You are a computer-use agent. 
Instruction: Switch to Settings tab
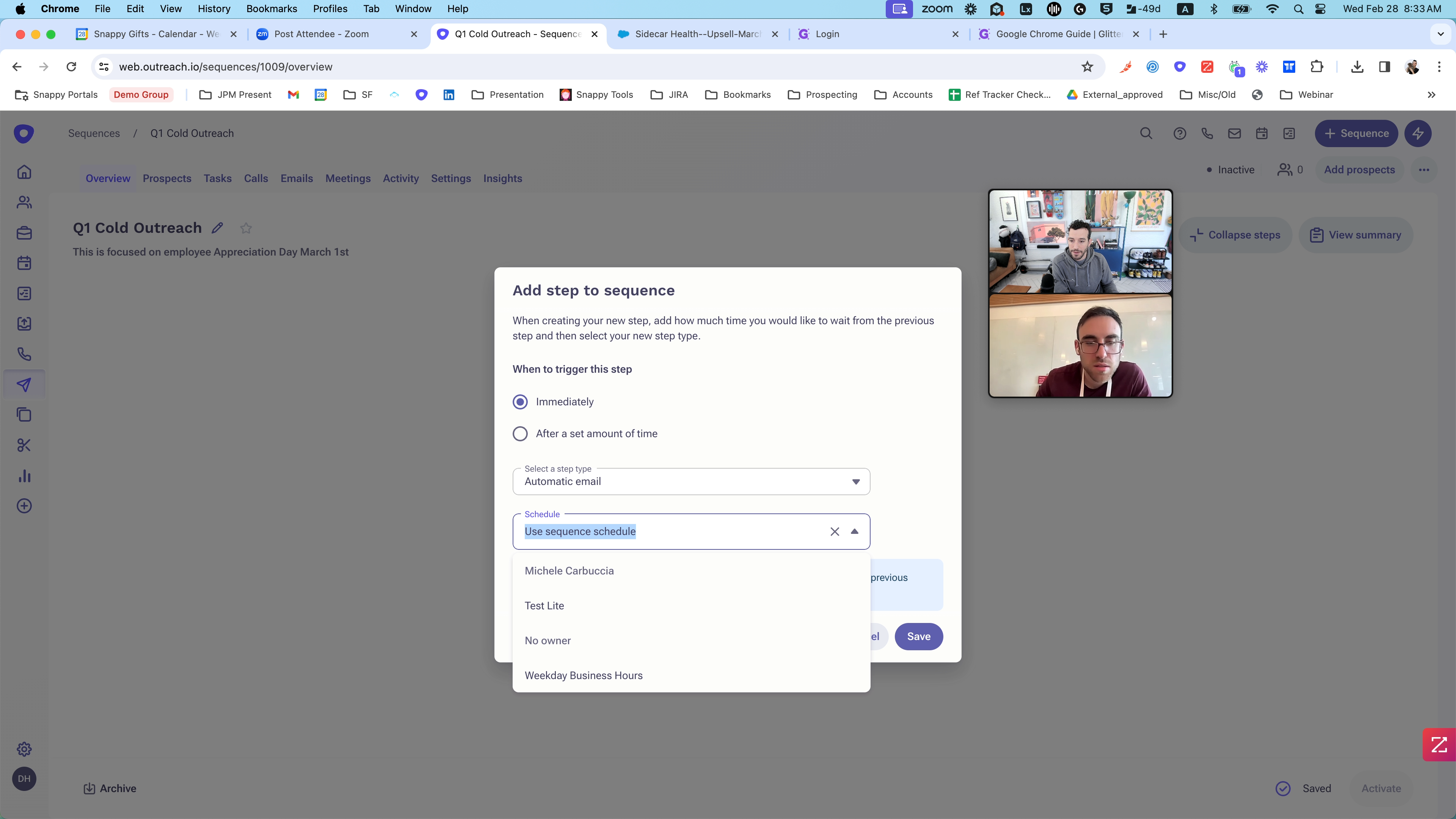(x=450, y=179)
